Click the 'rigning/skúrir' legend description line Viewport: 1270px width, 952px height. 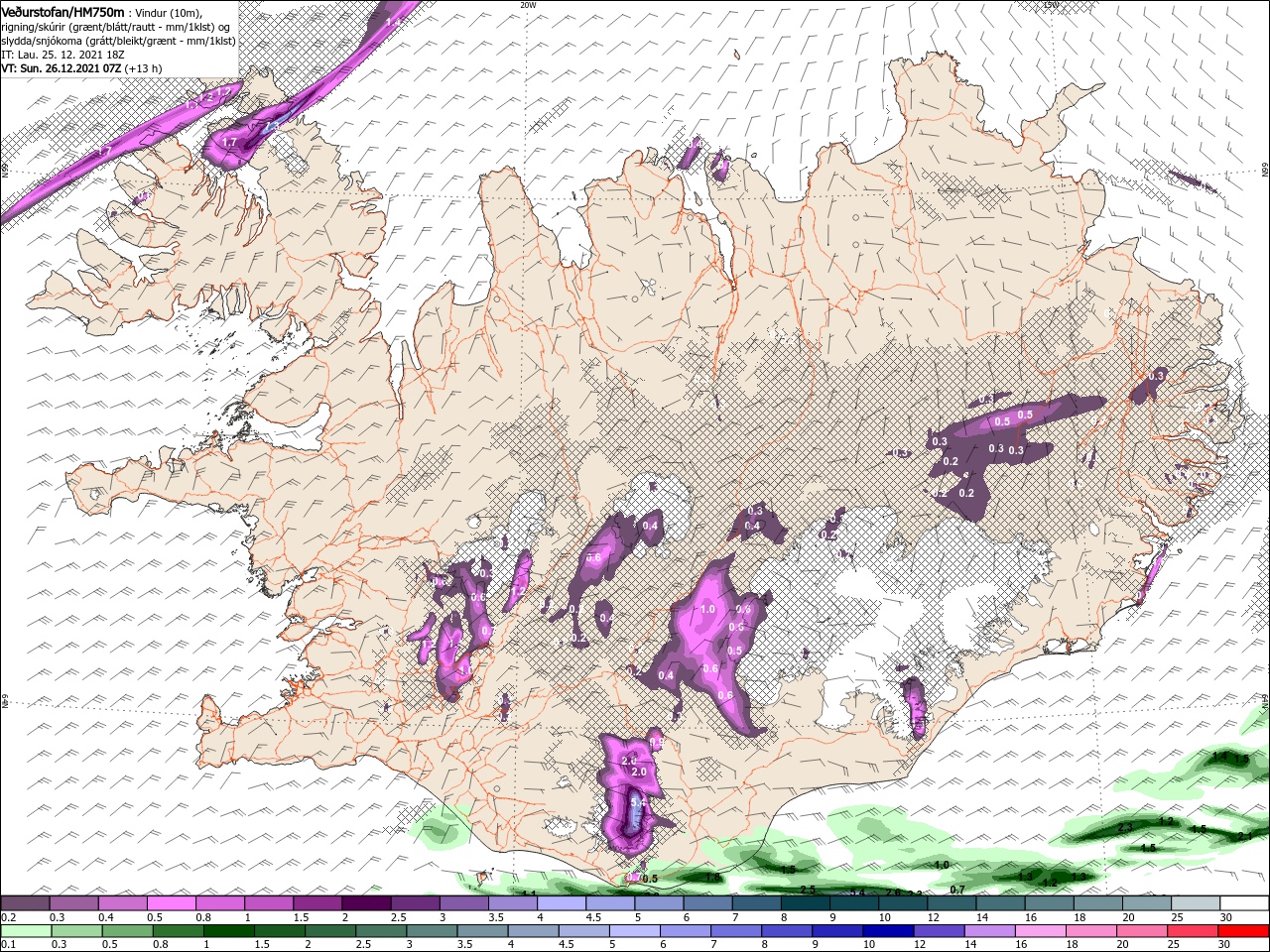tap(116, 26)
